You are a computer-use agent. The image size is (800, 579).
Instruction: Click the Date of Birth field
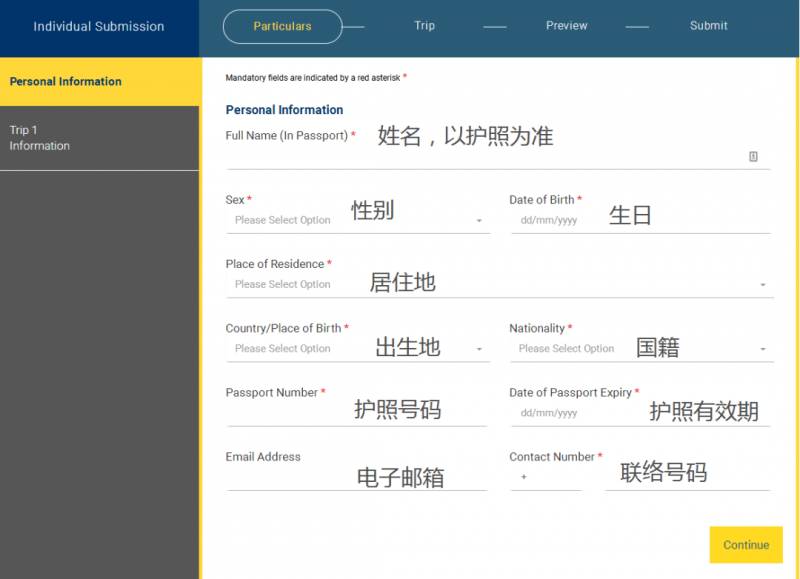[640, 220]
